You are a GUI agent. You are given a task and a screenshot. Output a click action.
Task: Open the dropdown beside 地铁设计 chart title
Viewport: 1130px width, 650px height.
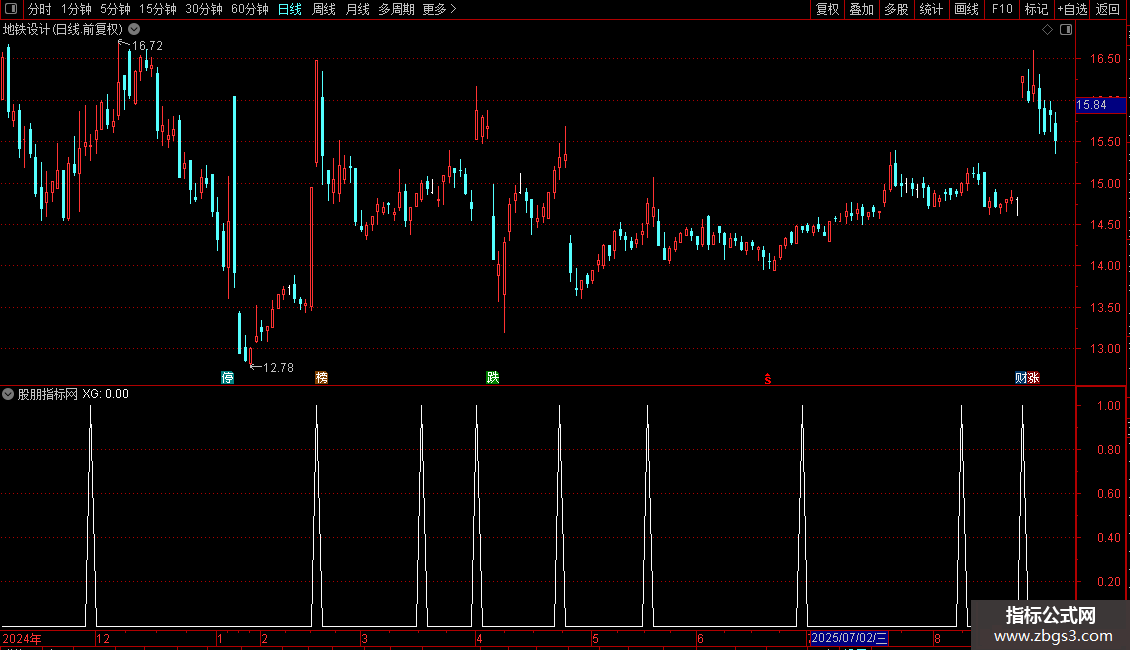pos(134,30)
